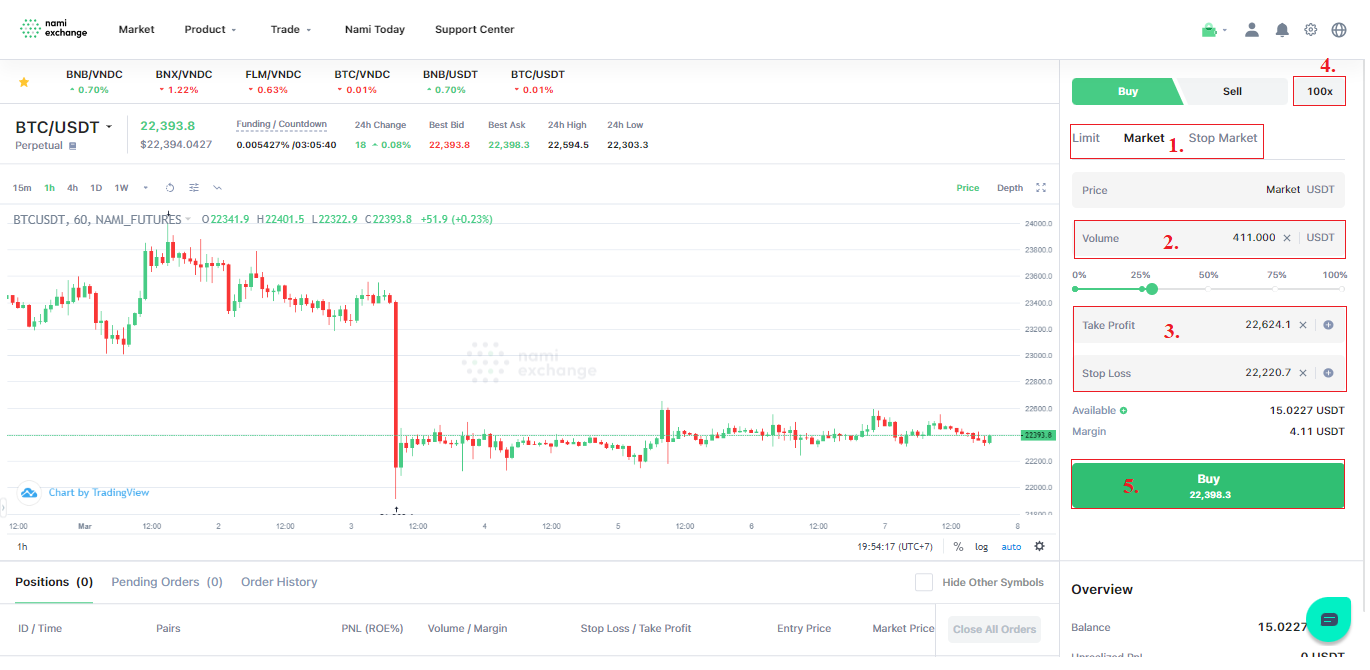Set the 1W chart timeframe
Viewport: 1370px width, 670px height.
point(122,188)
